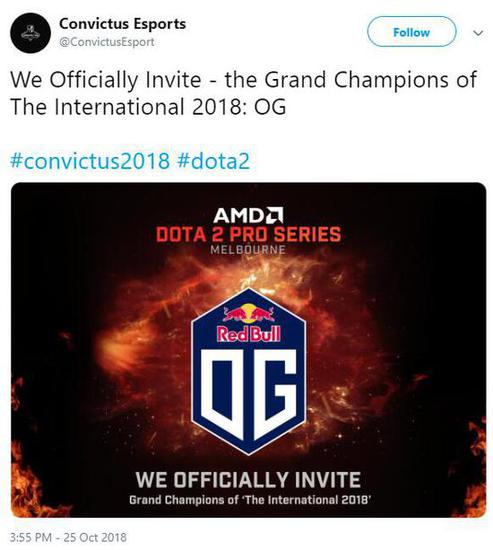Click the AMD arrow symbol

(275, 215)
